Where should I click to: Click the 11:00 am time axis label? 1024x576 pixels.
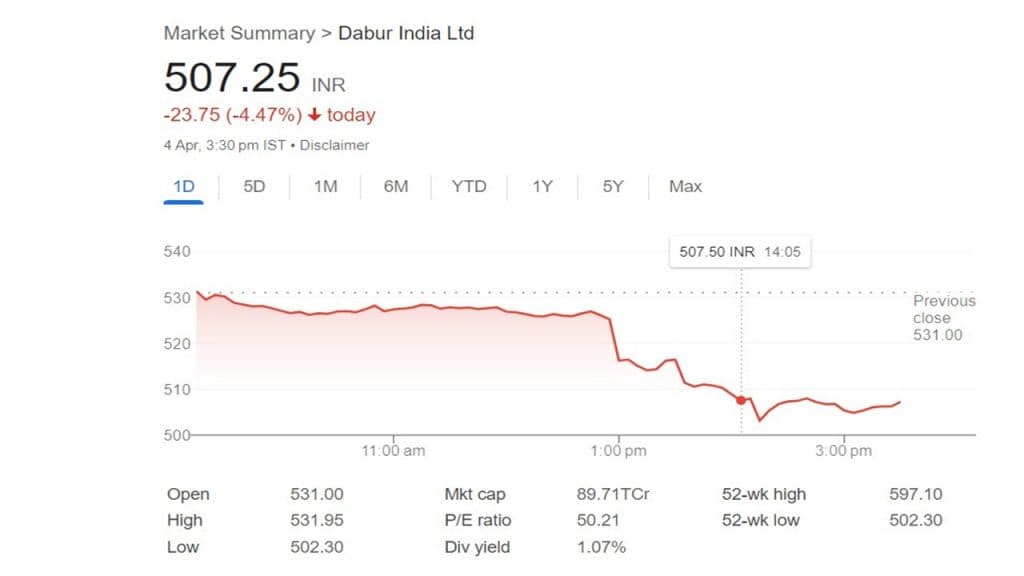[x=394, y=451]
